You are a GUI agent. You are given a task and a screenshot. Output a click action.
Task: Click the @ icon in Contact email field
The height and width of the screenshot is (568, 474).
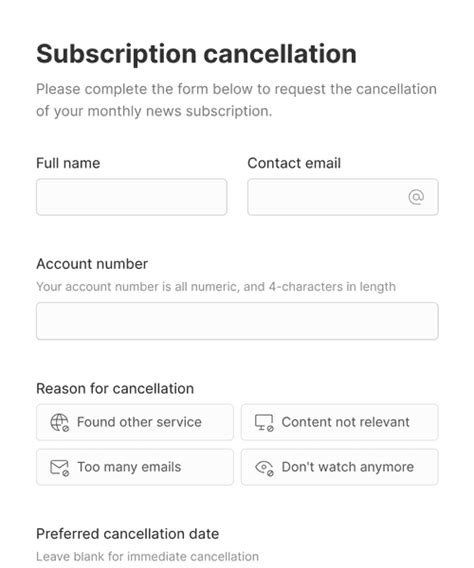[416, 197]
